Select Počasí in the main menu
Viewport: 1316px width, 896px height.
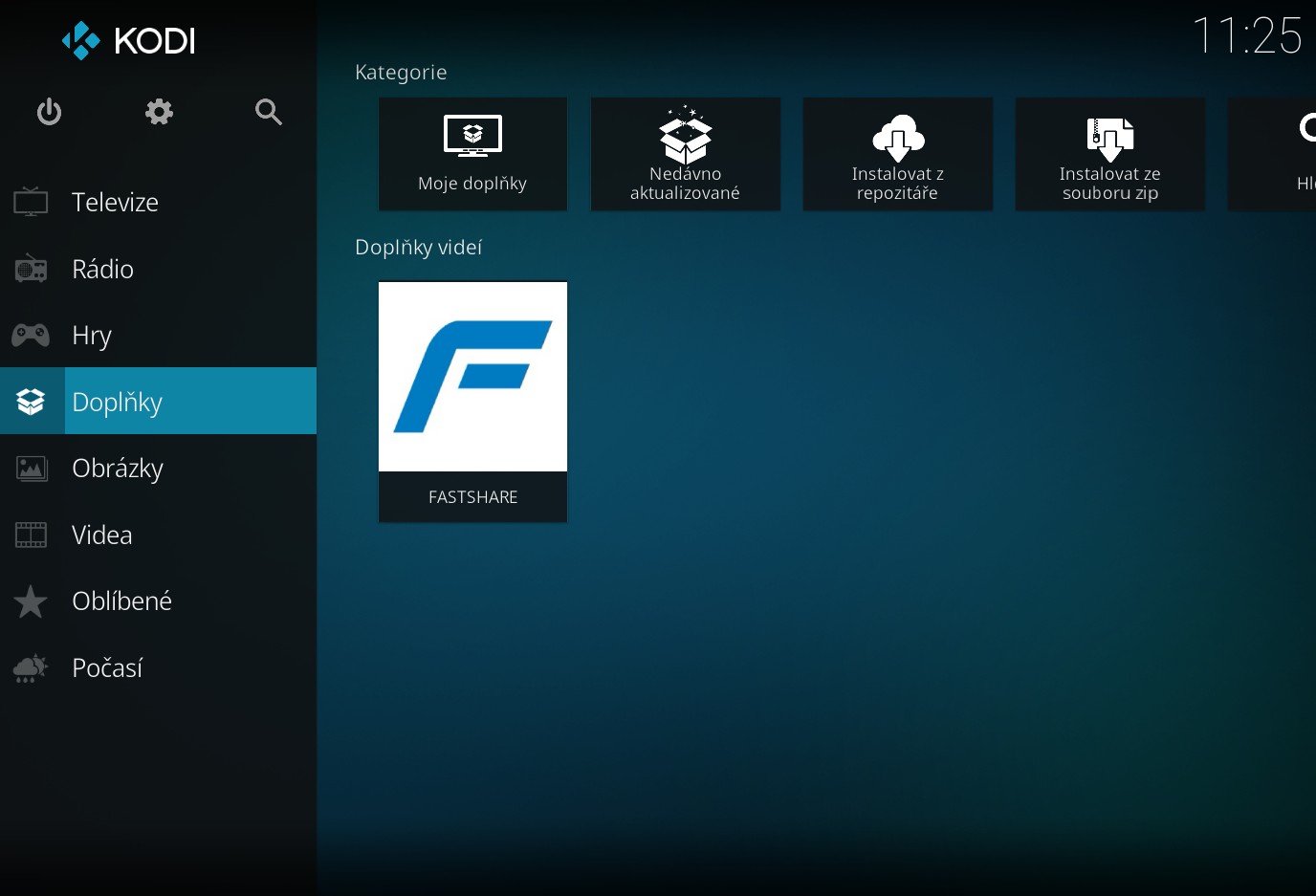pos(158,667)
